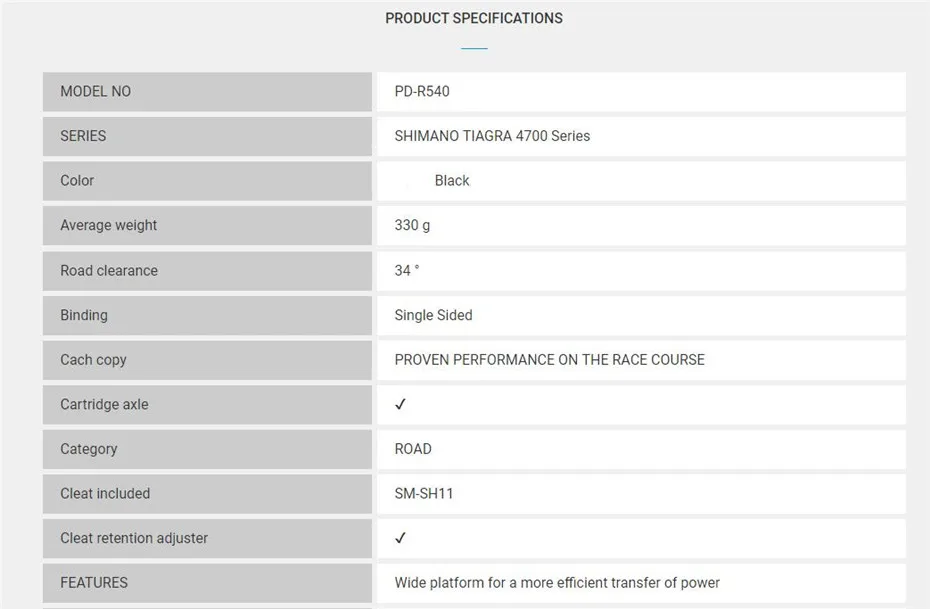
Task: Click the Cleat retention adjuster checkmark
Action: [400, 538]
